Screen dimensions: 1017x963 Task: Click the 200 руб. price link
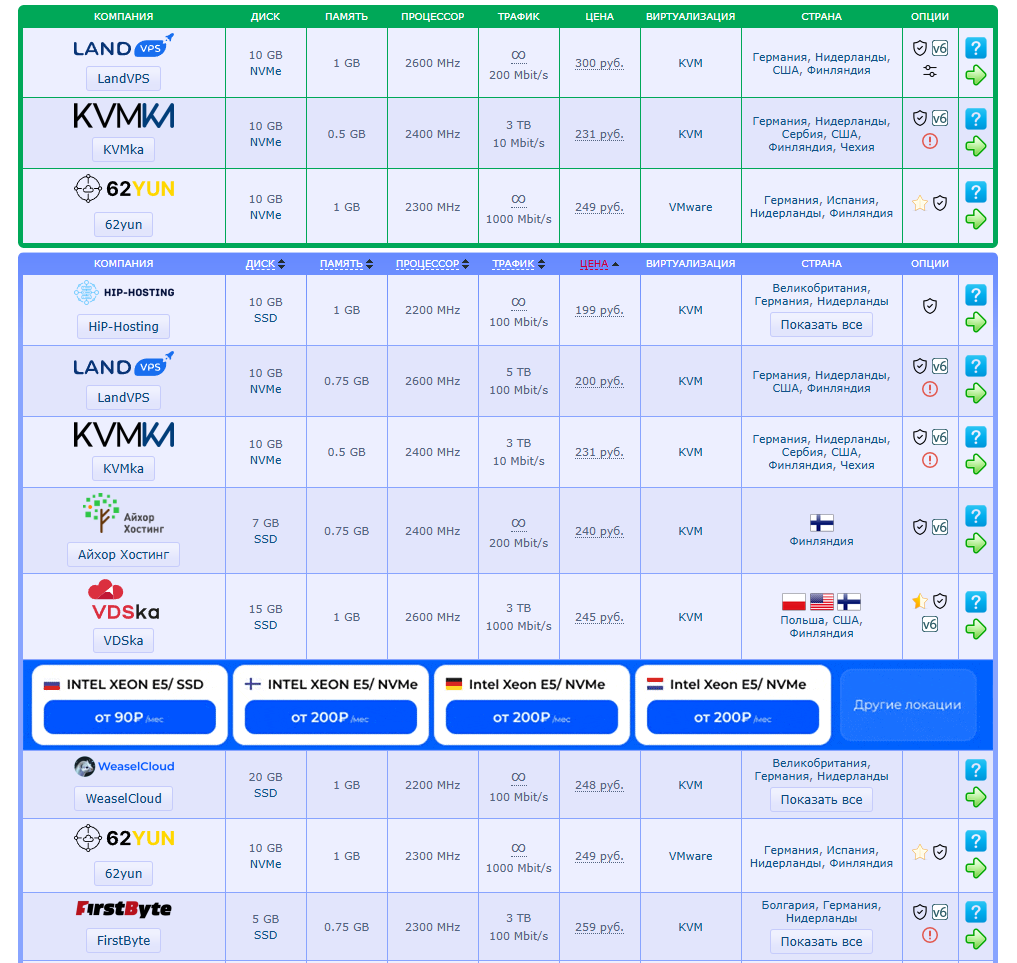[599, 381]
